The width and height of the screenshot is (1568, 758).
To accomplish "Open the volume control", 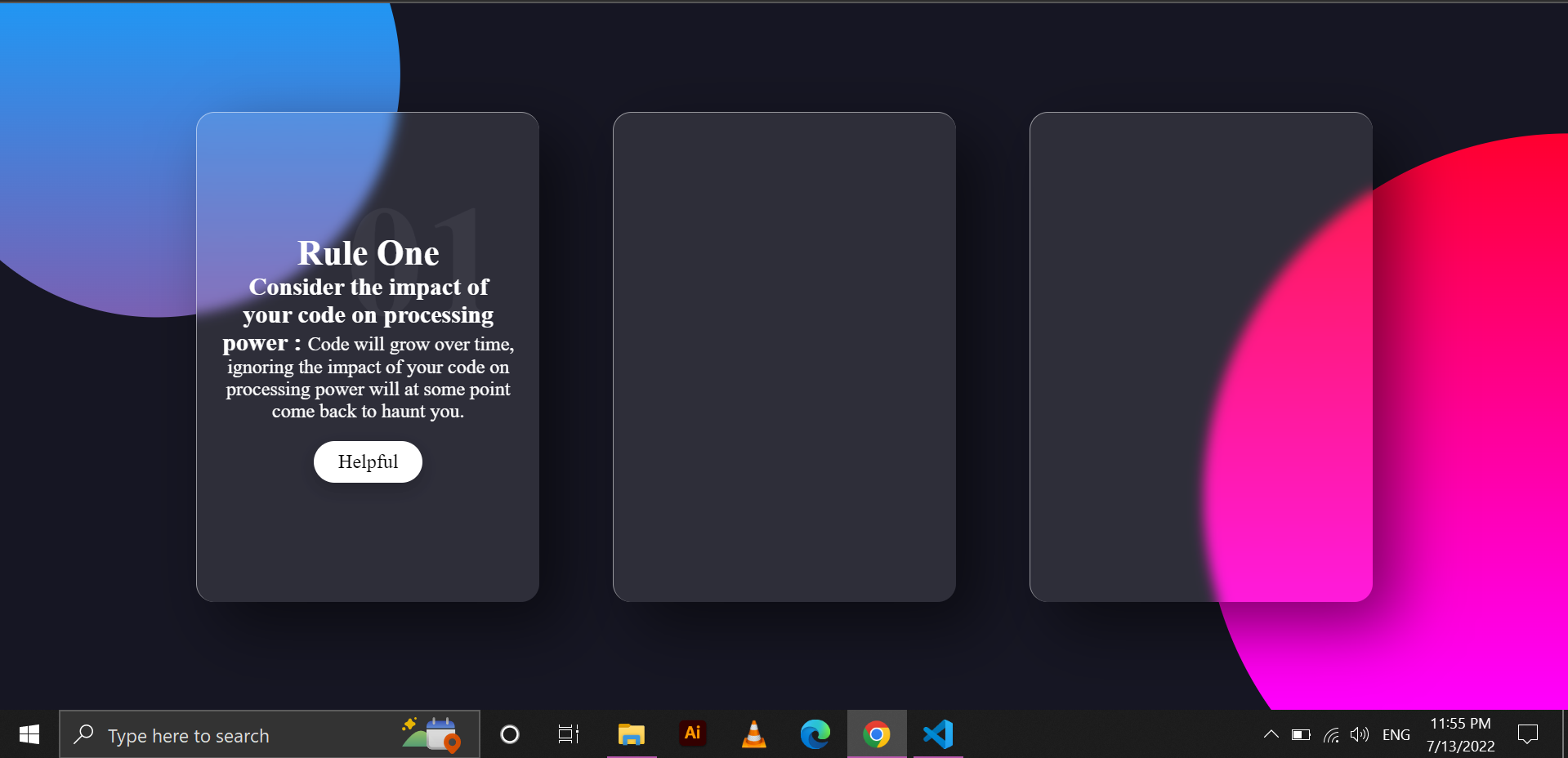I will (1360, 735).
